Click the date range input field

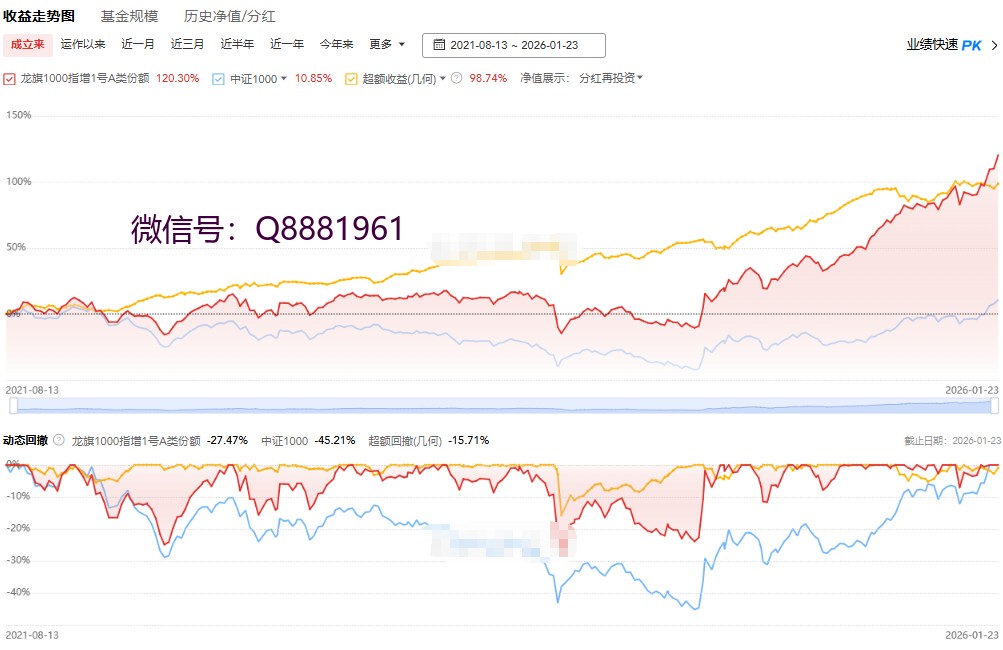pyautogui.click(x=514, y=45)
